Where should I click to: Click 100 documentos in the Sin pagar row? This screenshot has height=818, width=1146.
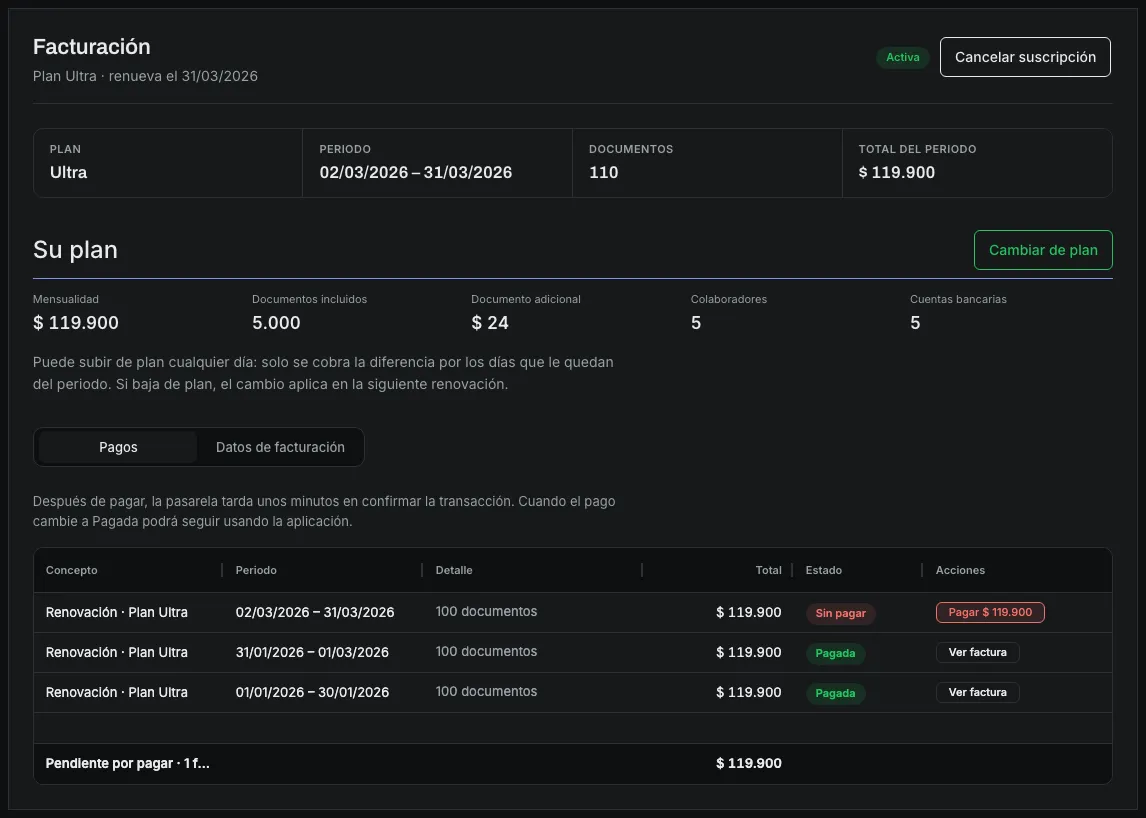[486, 612]
